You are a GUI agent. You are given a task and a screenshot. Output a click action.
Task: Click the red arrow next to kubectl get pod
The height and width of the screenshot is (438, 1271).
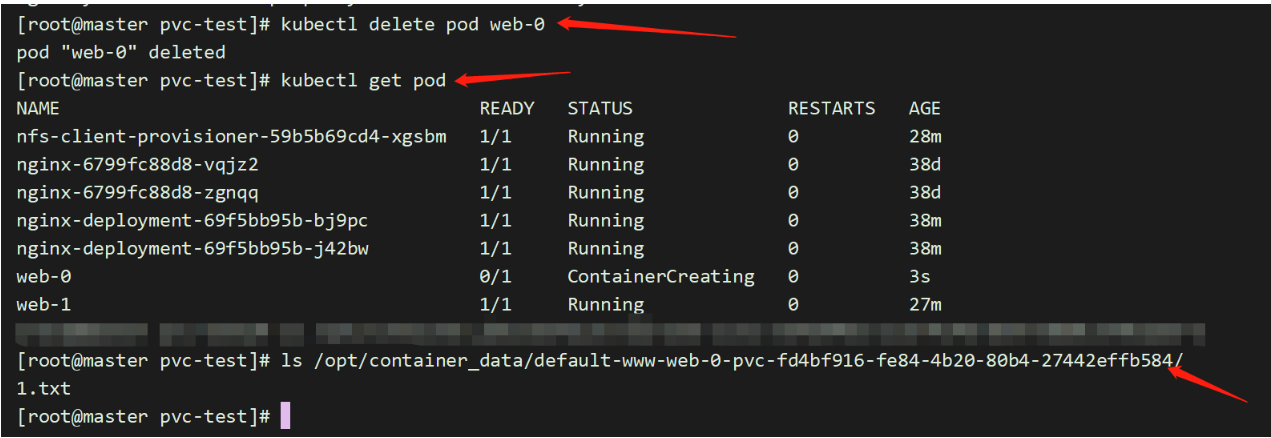click(x=512, y=76)
